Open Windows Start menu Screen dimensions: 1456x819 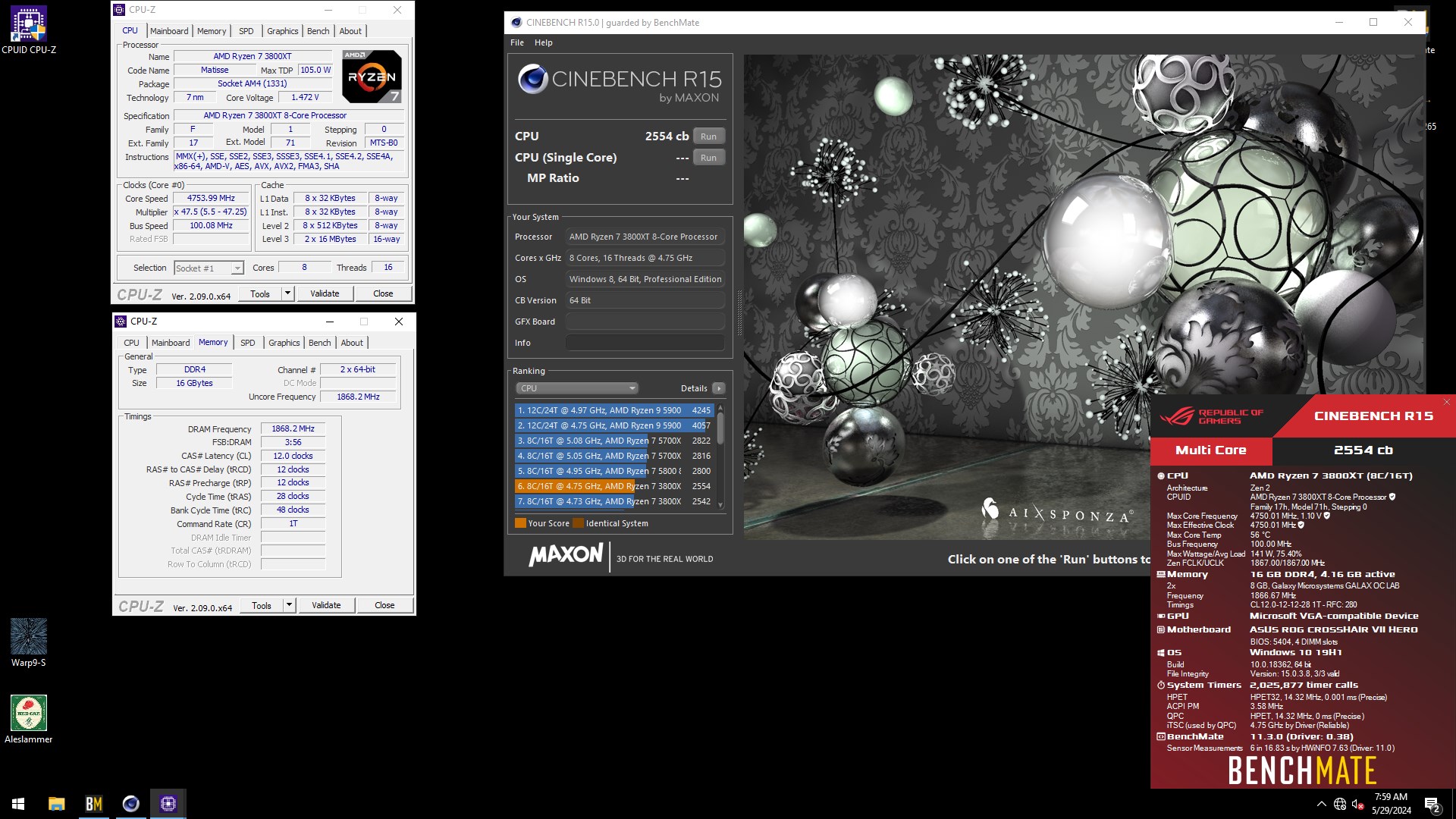click(18, 804)
